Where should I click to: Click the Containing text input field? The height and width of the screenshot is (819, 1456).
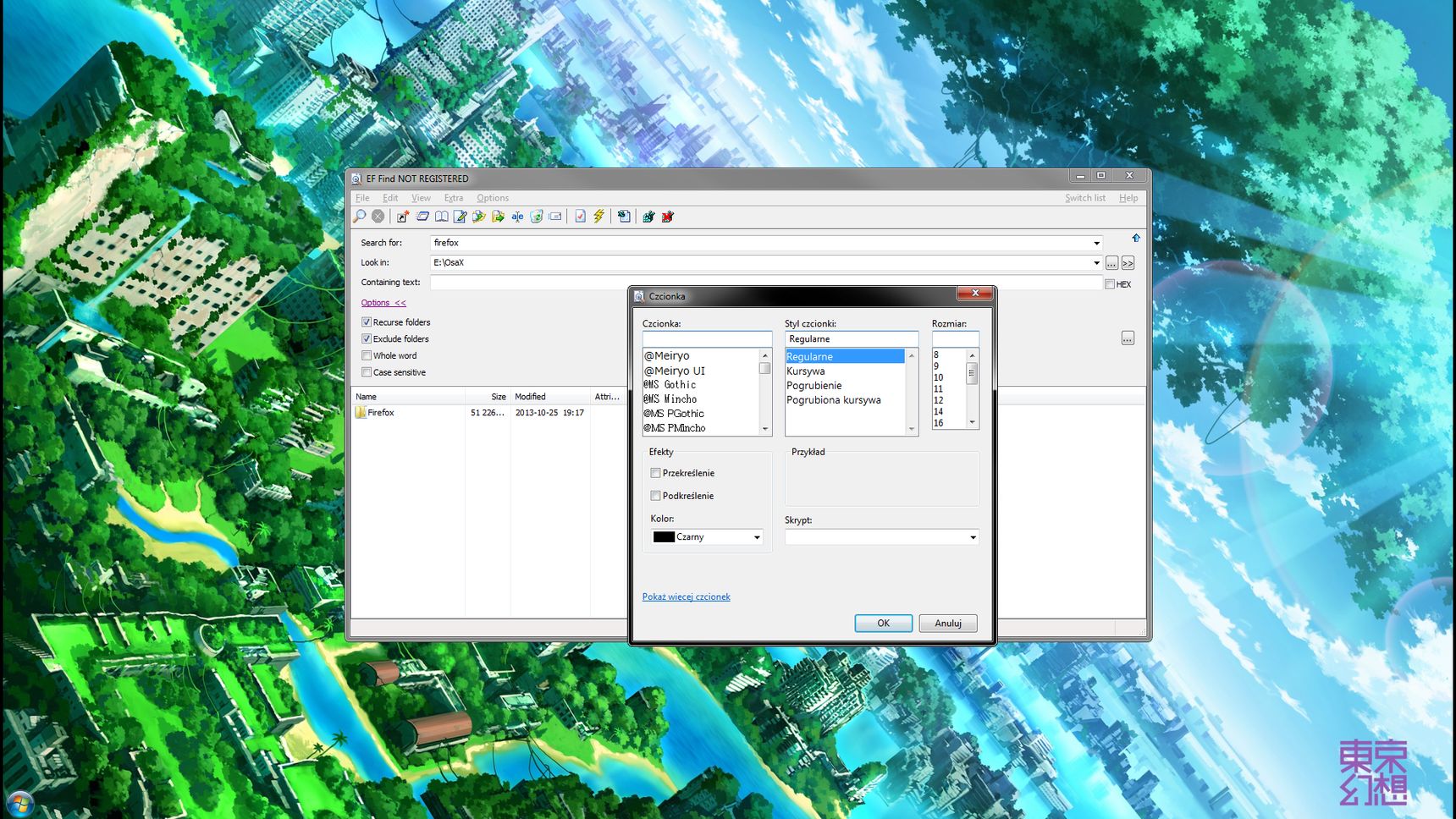point(766,283)
